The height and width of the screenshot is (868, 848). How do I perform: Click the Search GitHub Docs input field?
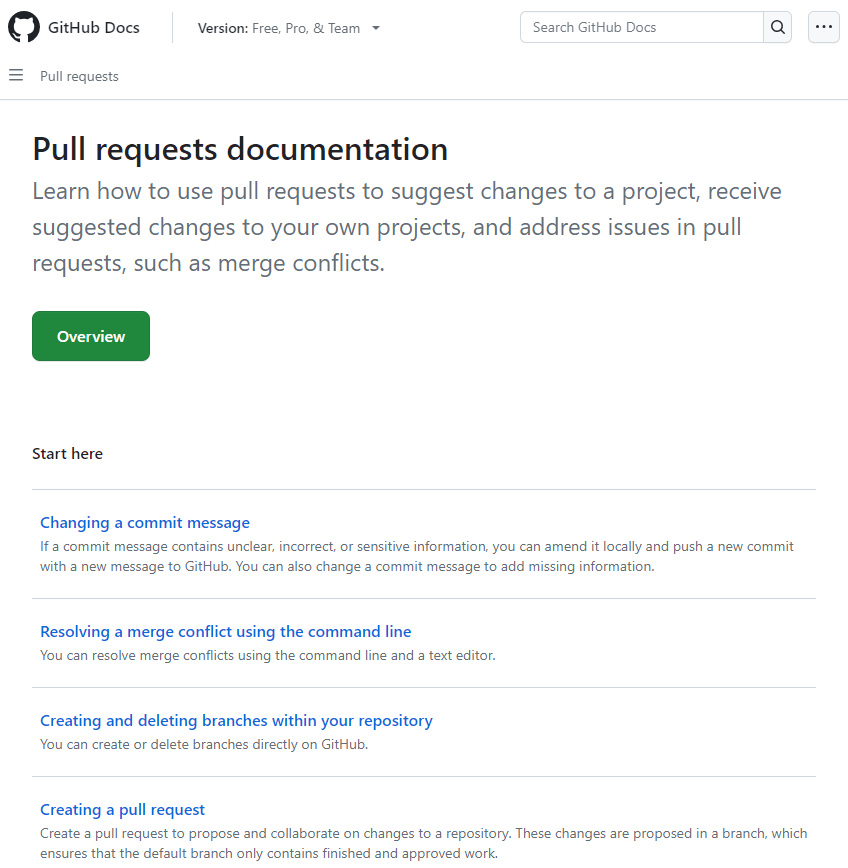point(640,27)
